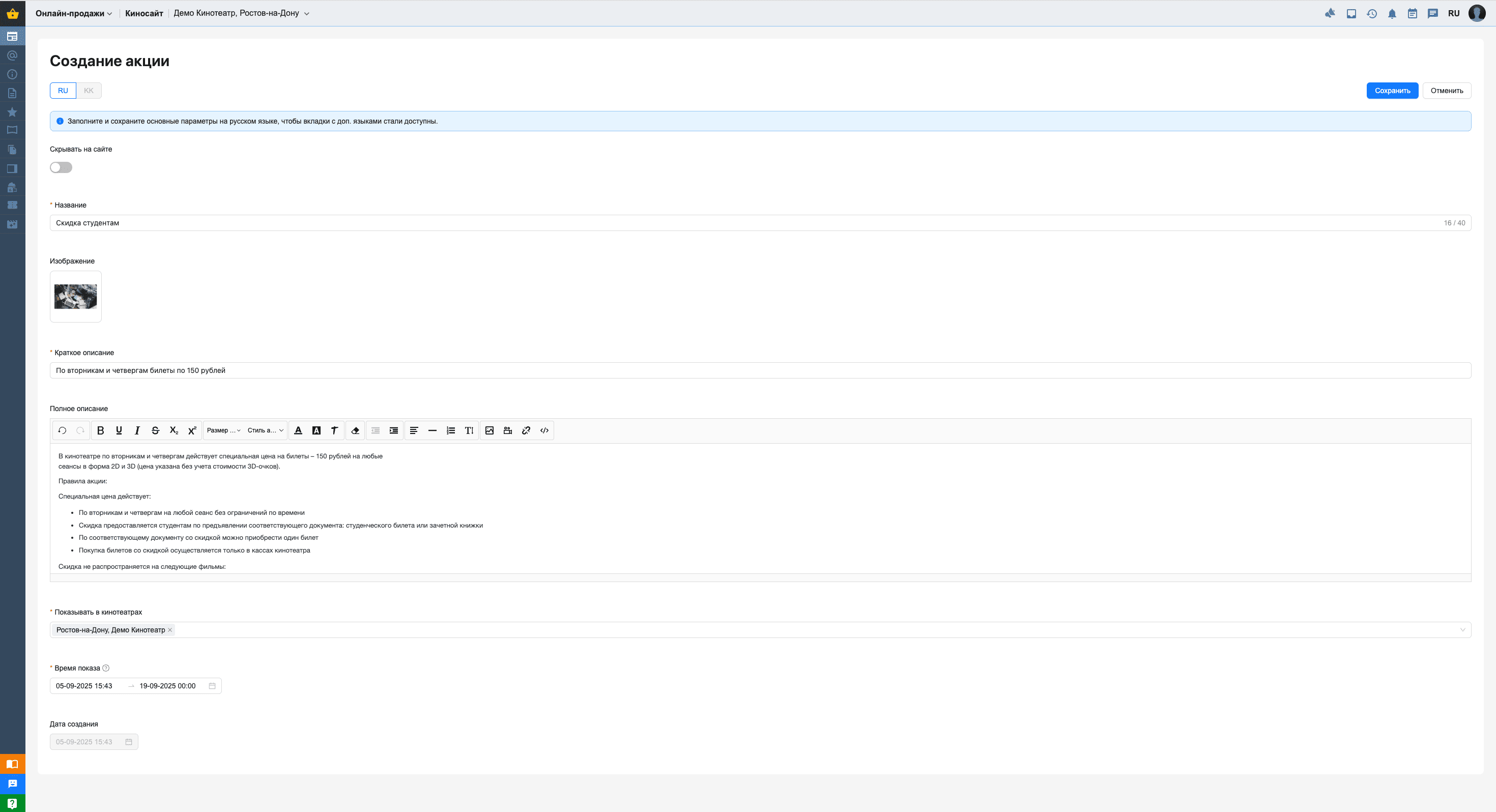Toggle the Скрывать на сайте switch
This screenshot has height=812, width=1496.
pos(61,167)
